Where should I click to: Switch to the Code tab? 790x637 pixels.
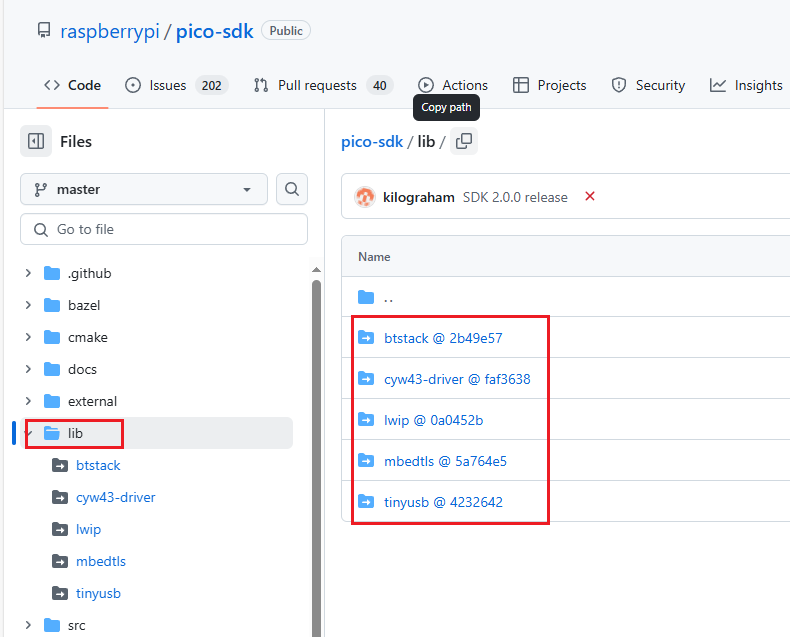(x=73, y=85)
